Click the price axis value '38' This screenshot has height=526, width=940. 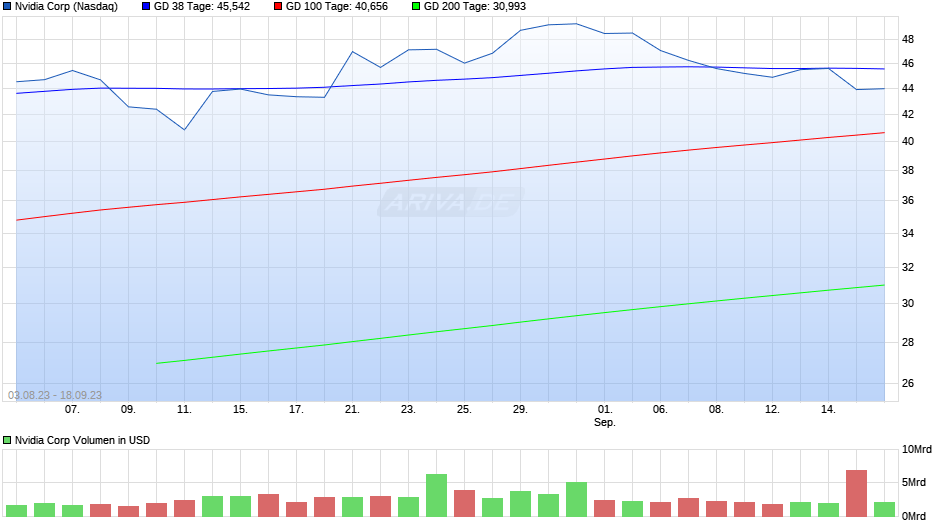[x=908, y=170]
